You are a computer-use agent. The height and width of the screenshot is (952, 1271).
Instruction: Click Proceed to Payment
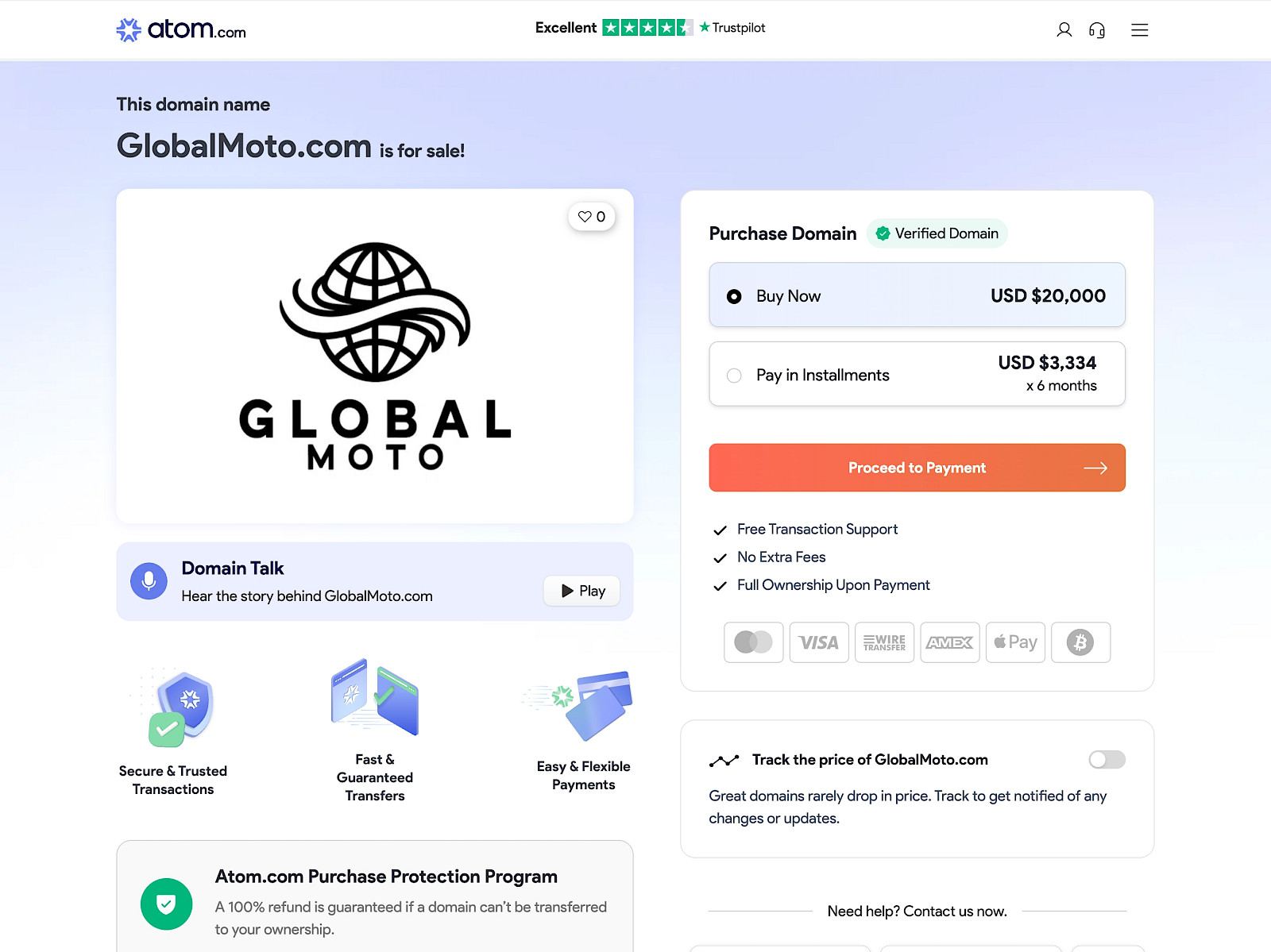(917, 468)
